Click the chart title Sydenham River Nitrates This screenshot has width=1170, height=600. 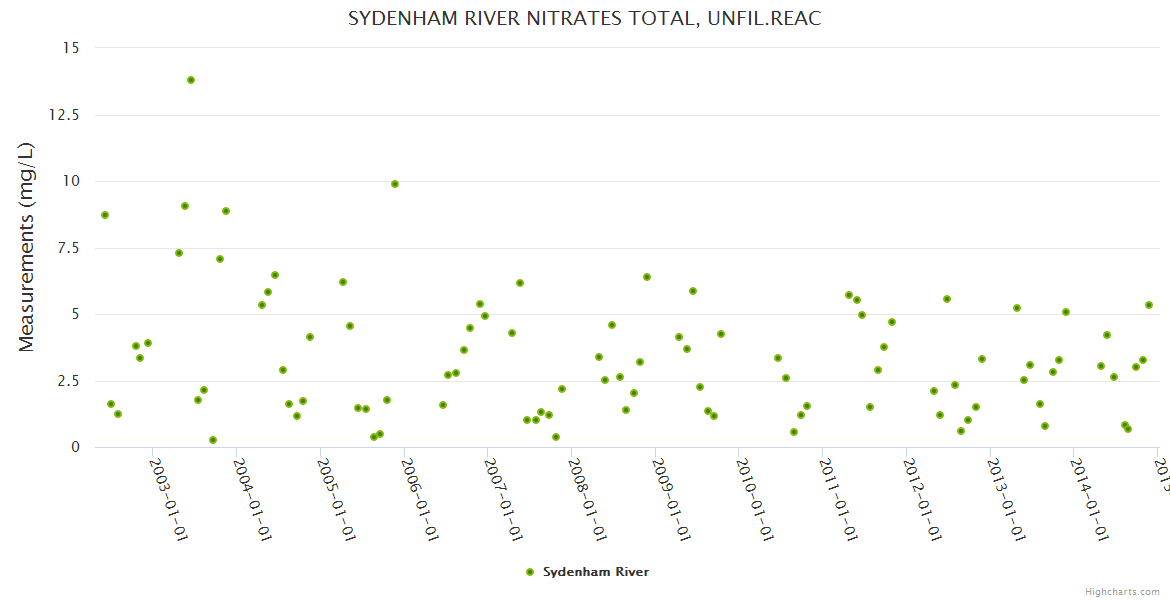click(x=584, y=19)
